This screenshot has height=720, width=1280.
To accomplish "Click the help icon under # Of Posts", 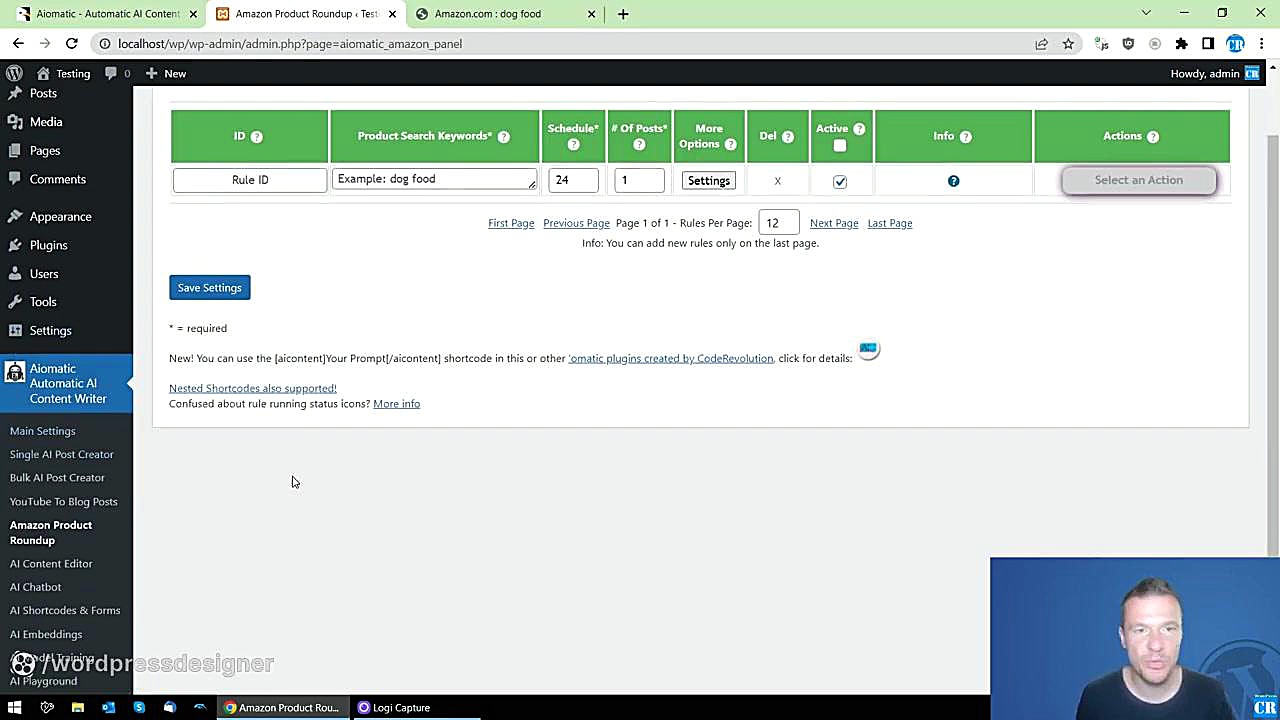I will 639,145.
